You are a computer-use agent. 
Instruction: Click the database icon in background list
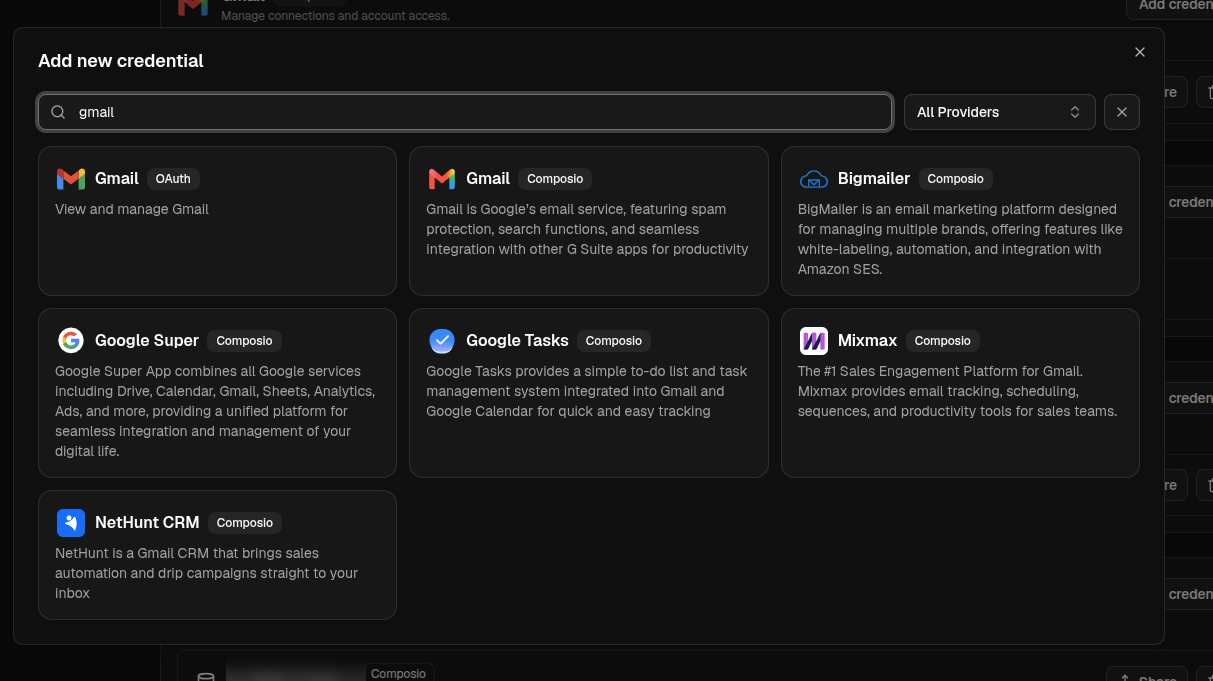[x=206, y=677]
